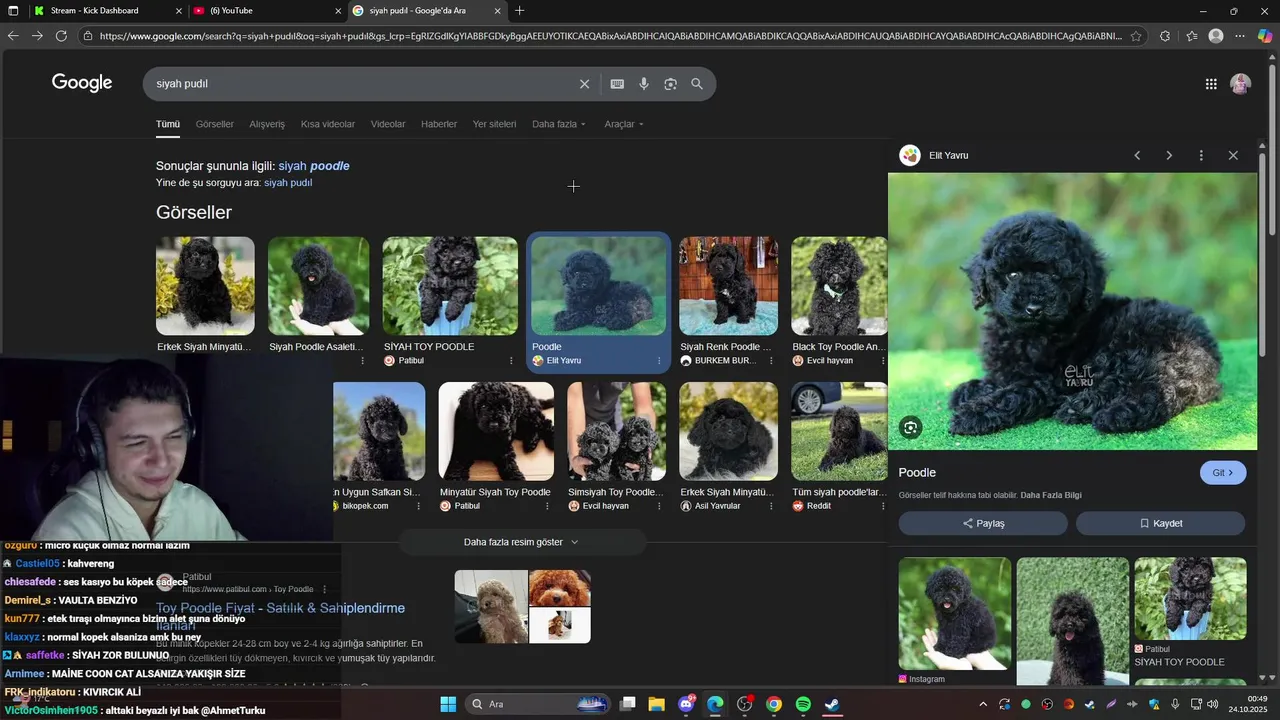Open more options for Patibul SİYAH TOY POODLE

pyautogui.click(x=511, y=361)
